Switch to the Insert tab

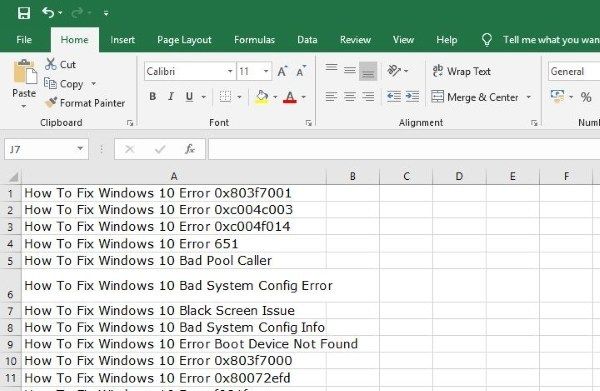click(x=122, y=40)
